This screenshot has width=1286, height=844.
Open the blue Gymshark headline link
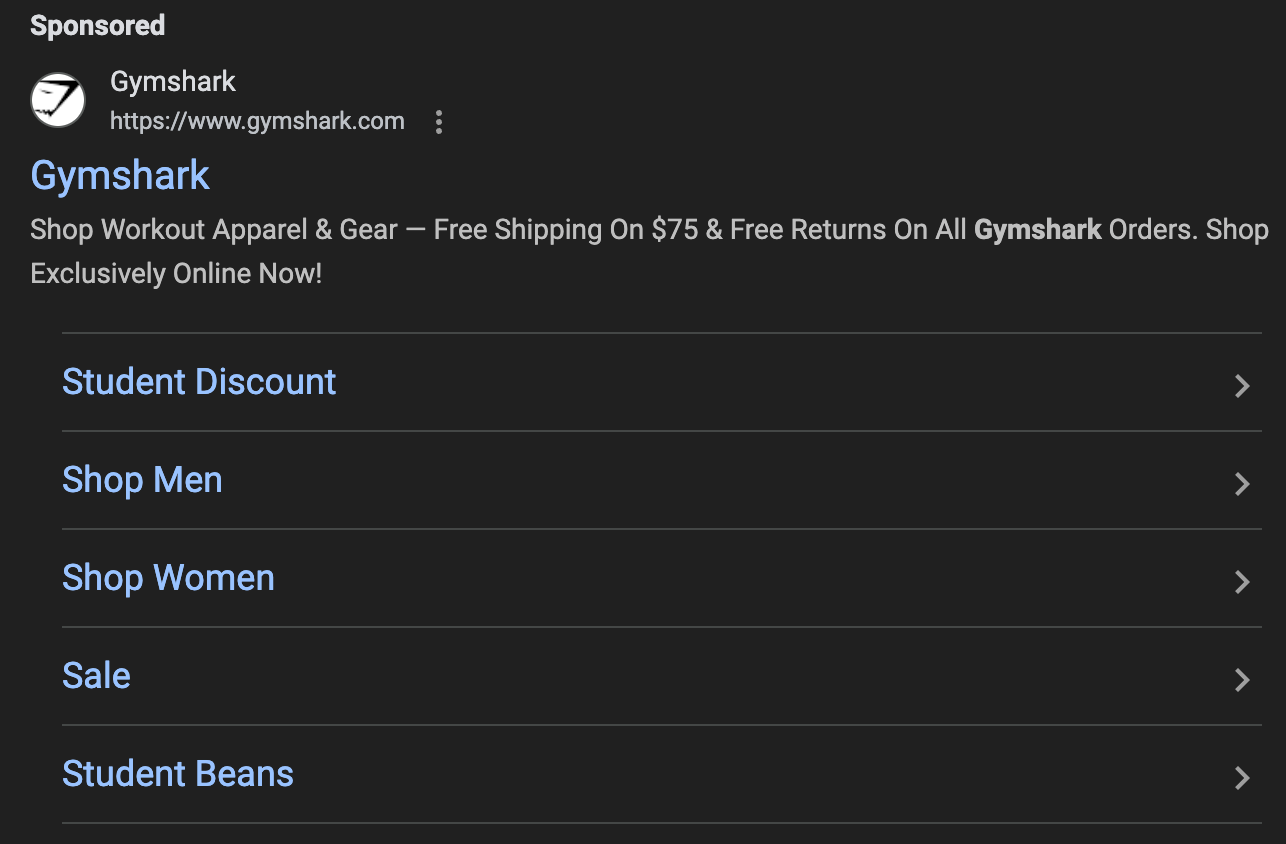120,176
